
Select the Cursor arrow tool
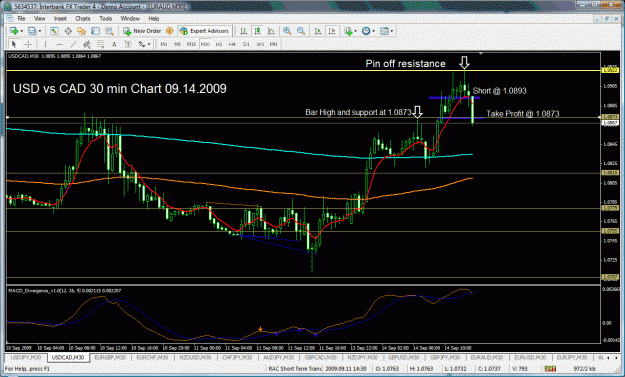14,44
